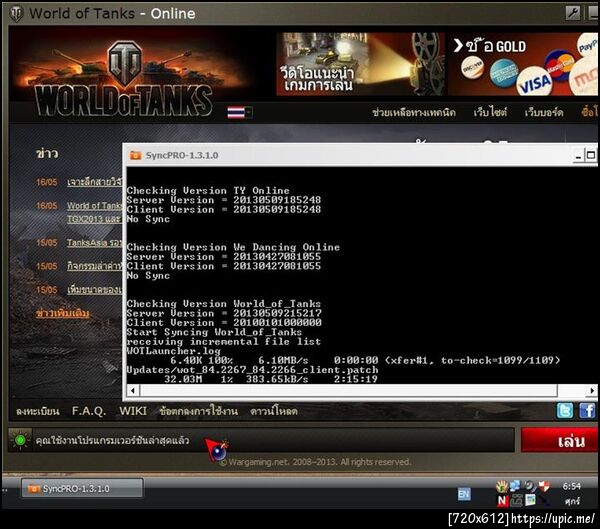Open the WIKI footer link
The width and height of the screenshot is (600, 529).
tap(133, 411)
